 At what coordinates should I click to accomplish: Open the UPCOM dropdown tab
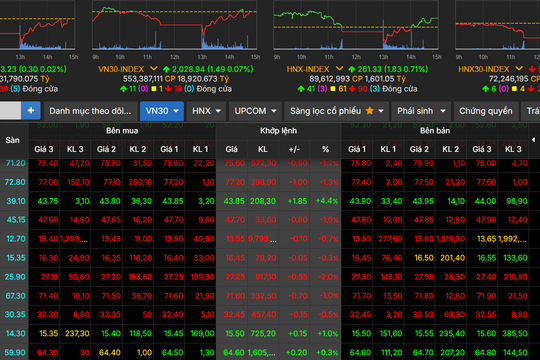pos(255,111)
